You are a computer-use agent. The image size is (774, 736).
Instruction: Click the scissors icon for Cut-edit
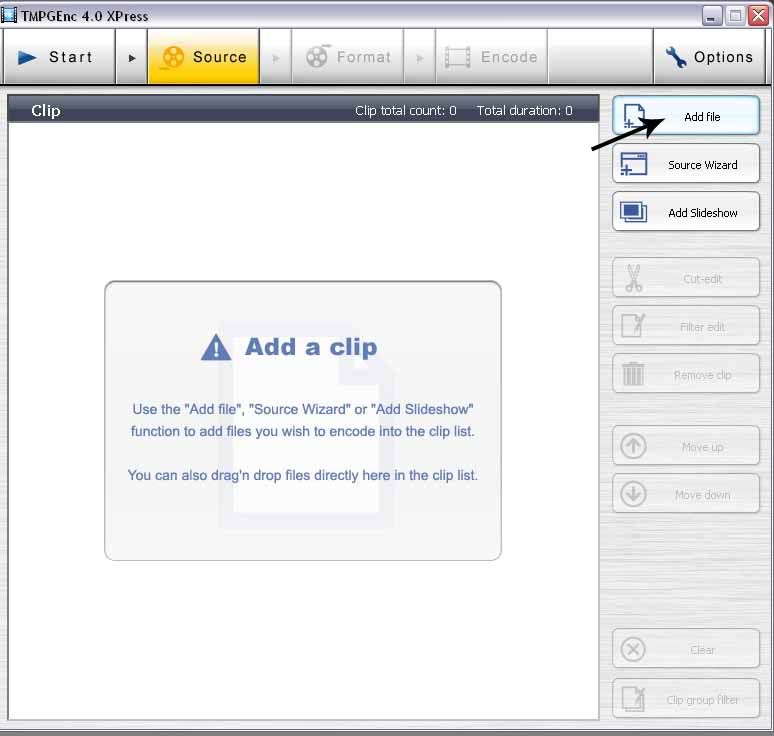pyautogui.click(x=633, y=278)
